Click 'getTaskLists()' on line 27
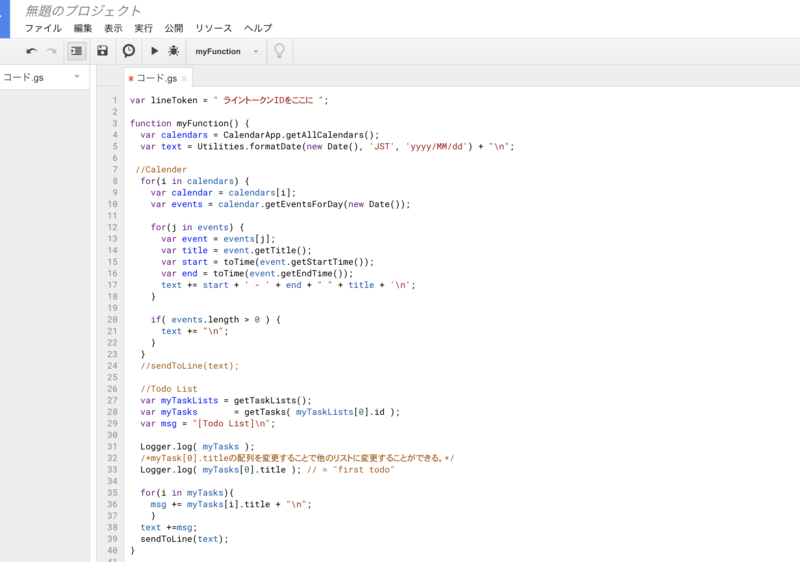The height and width of the screenshot is (562, 800). tap(270, 401)
